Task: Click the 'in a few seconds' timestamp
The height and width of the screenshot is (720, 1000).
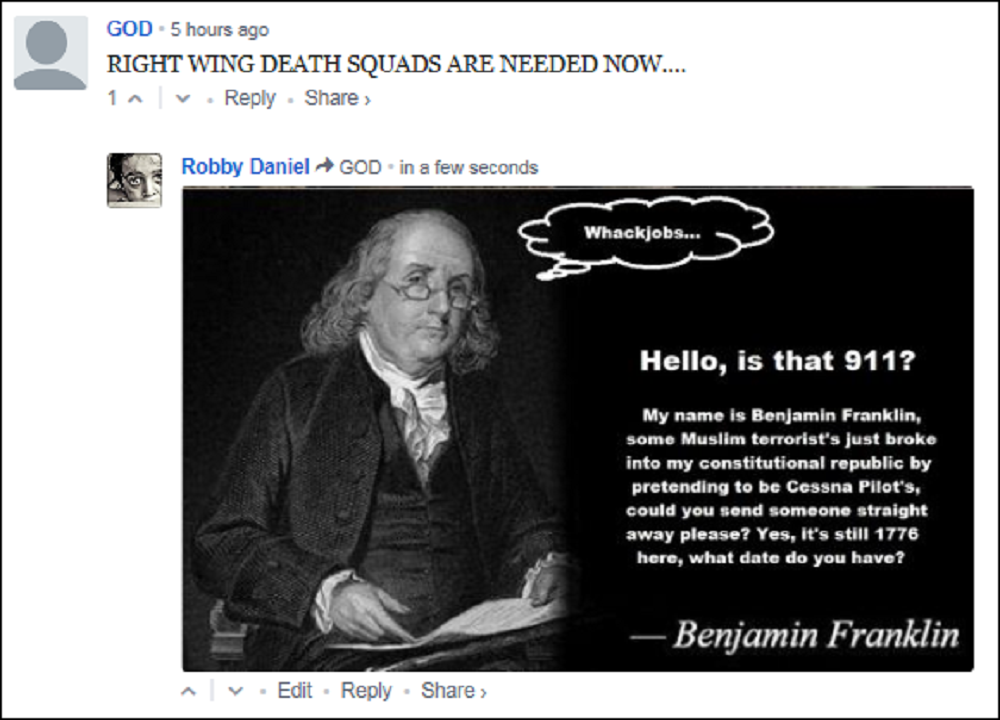Action: pyautogui.click(x=469, y=167)
